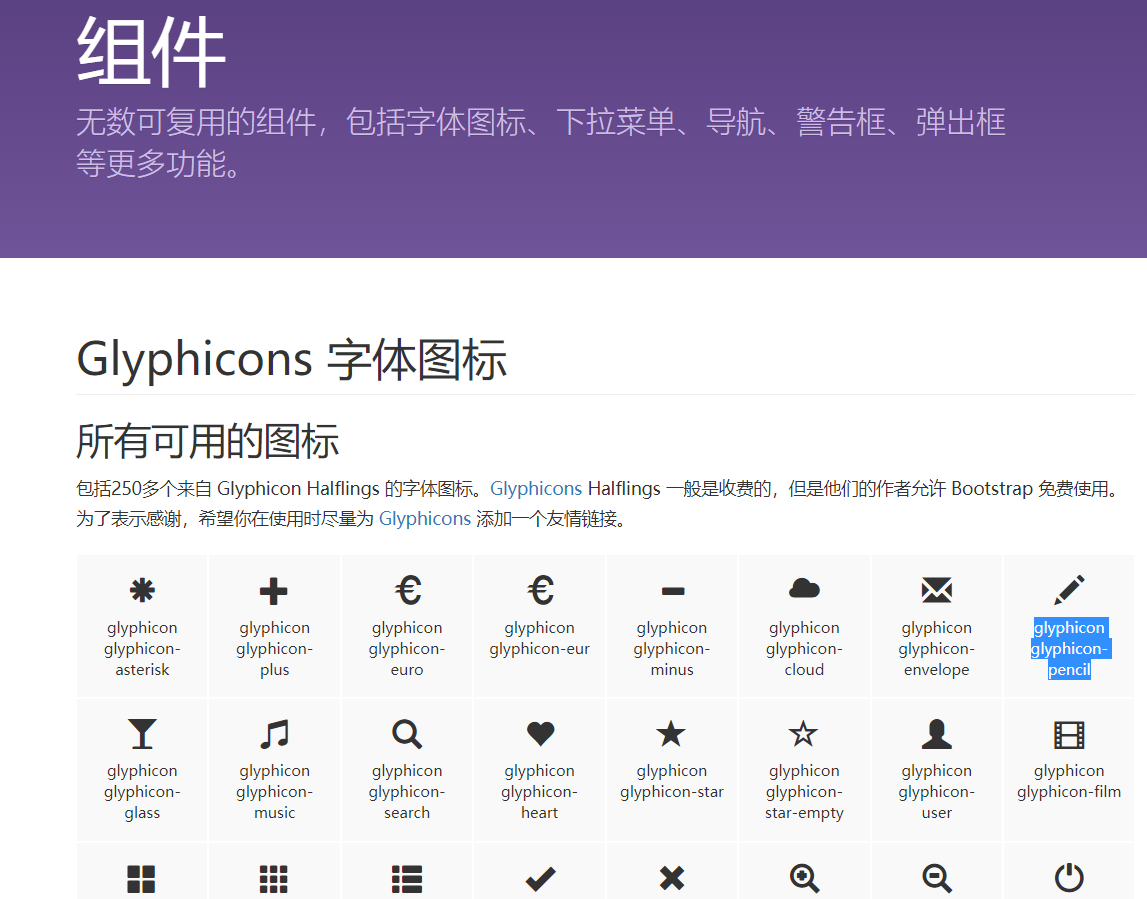Image resolution: width=1147 pixels, height=899 pixels.
Task: Click the glyphicon-eur label text
Action: pos(540,638)
